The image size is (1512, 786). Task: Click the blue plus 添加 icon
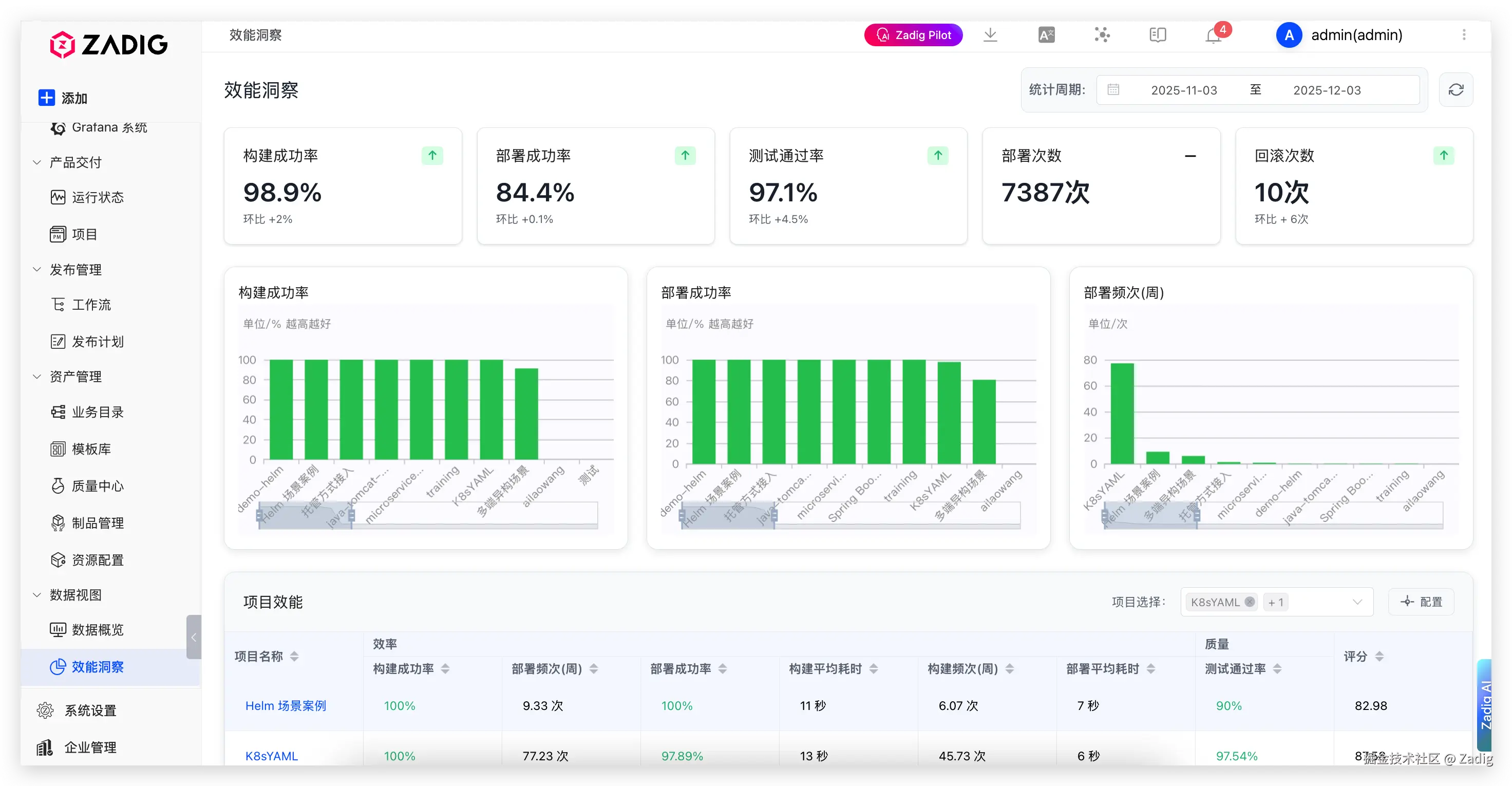(x=46, y=98)
